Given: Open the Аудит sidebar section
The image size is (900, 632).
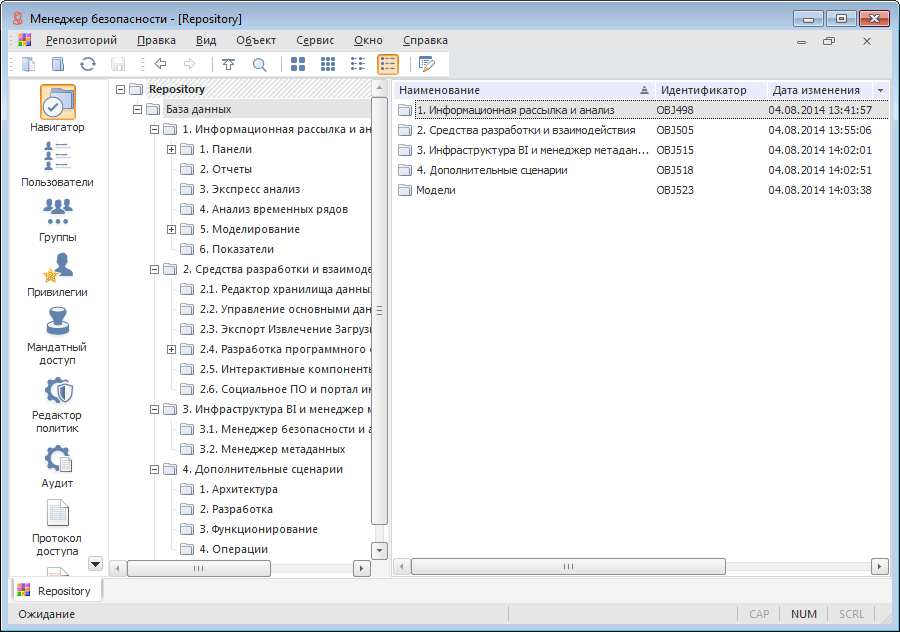Looking at the screenshot, I should (x=57, y=467).
